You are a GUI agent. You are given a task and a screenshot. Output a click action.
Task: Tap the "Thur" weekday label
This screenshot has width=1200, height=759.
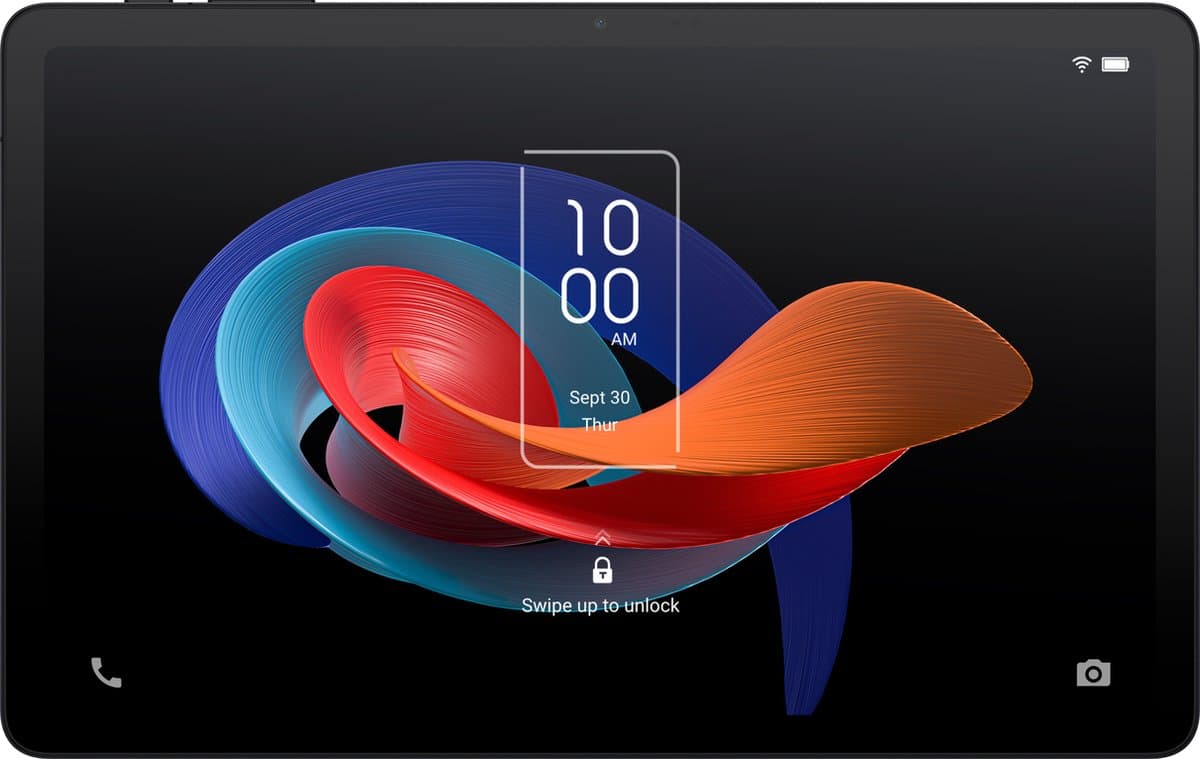pos(600,424)
